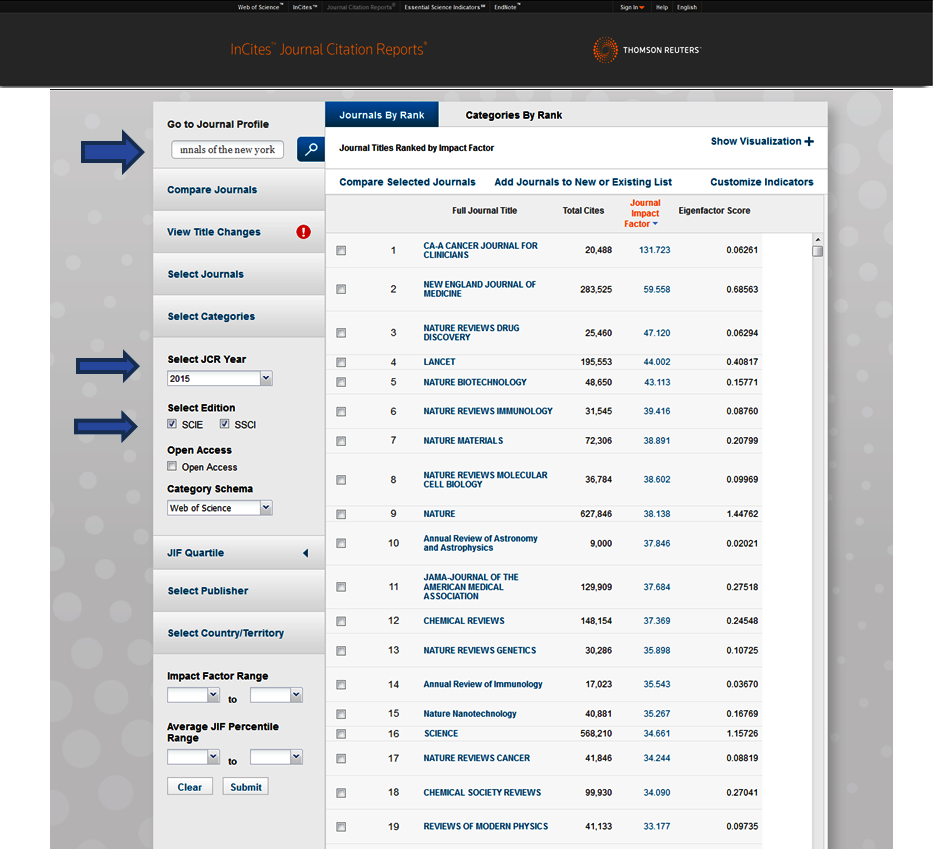This screenshot has width=933, height=849.
Task: Select the Lancet row checkbox
Action: click(341, 362)
